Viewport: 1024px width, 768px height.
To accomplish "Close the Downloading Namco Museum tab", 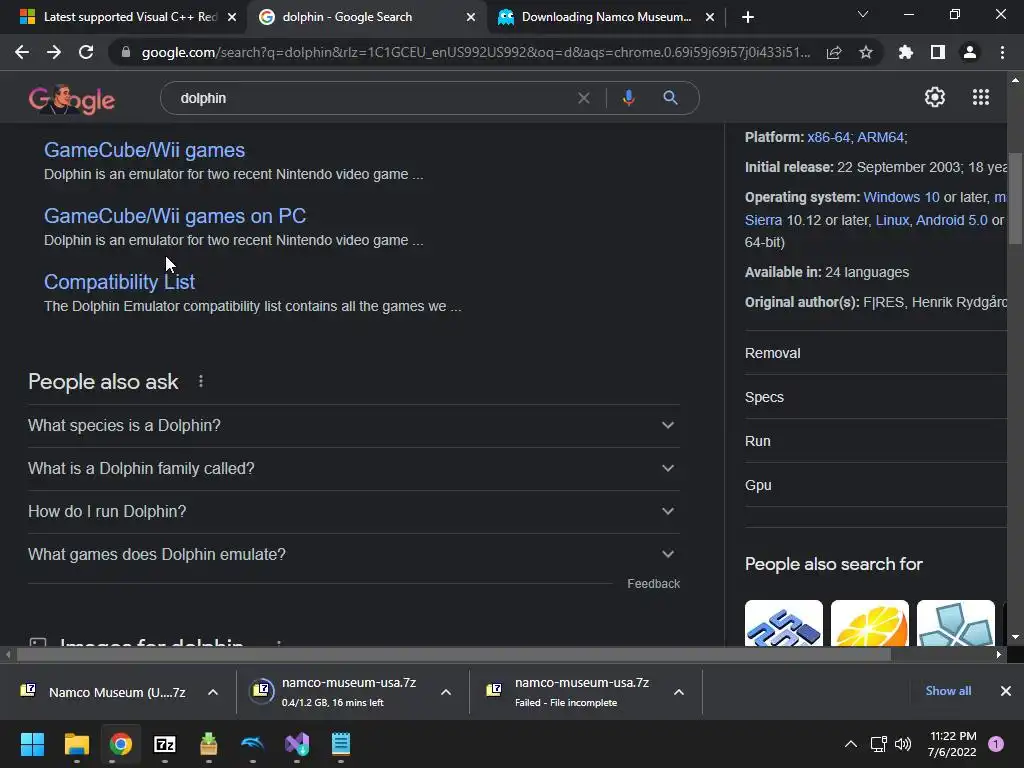I will tap(710, 17).
